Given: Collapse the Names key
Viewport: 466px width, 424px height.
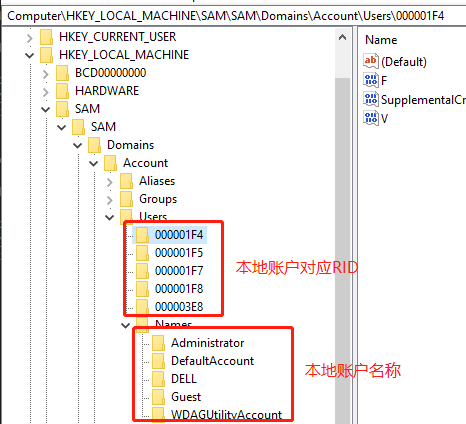Looking at the screenshot, I should tap(126, 325).
